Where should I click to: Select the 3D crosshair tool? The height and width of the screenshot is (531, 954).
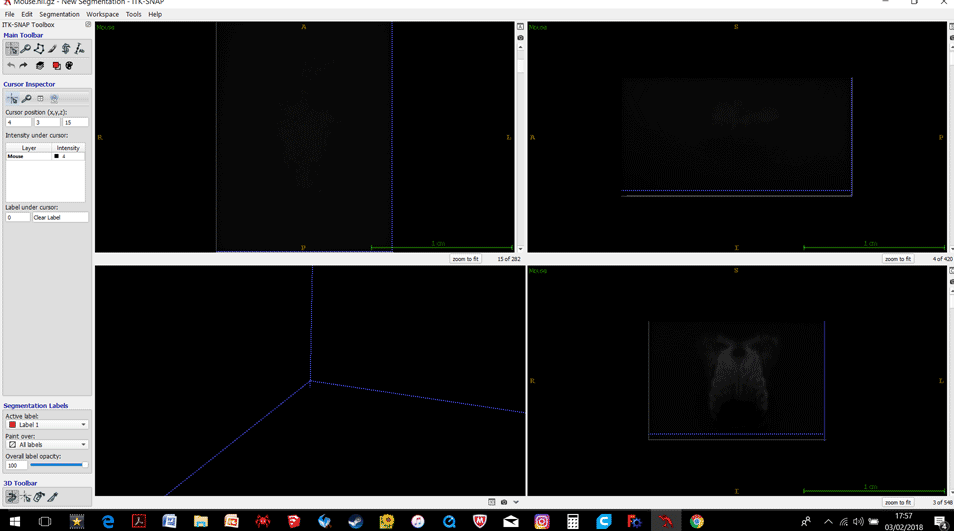tap(26, 497)
